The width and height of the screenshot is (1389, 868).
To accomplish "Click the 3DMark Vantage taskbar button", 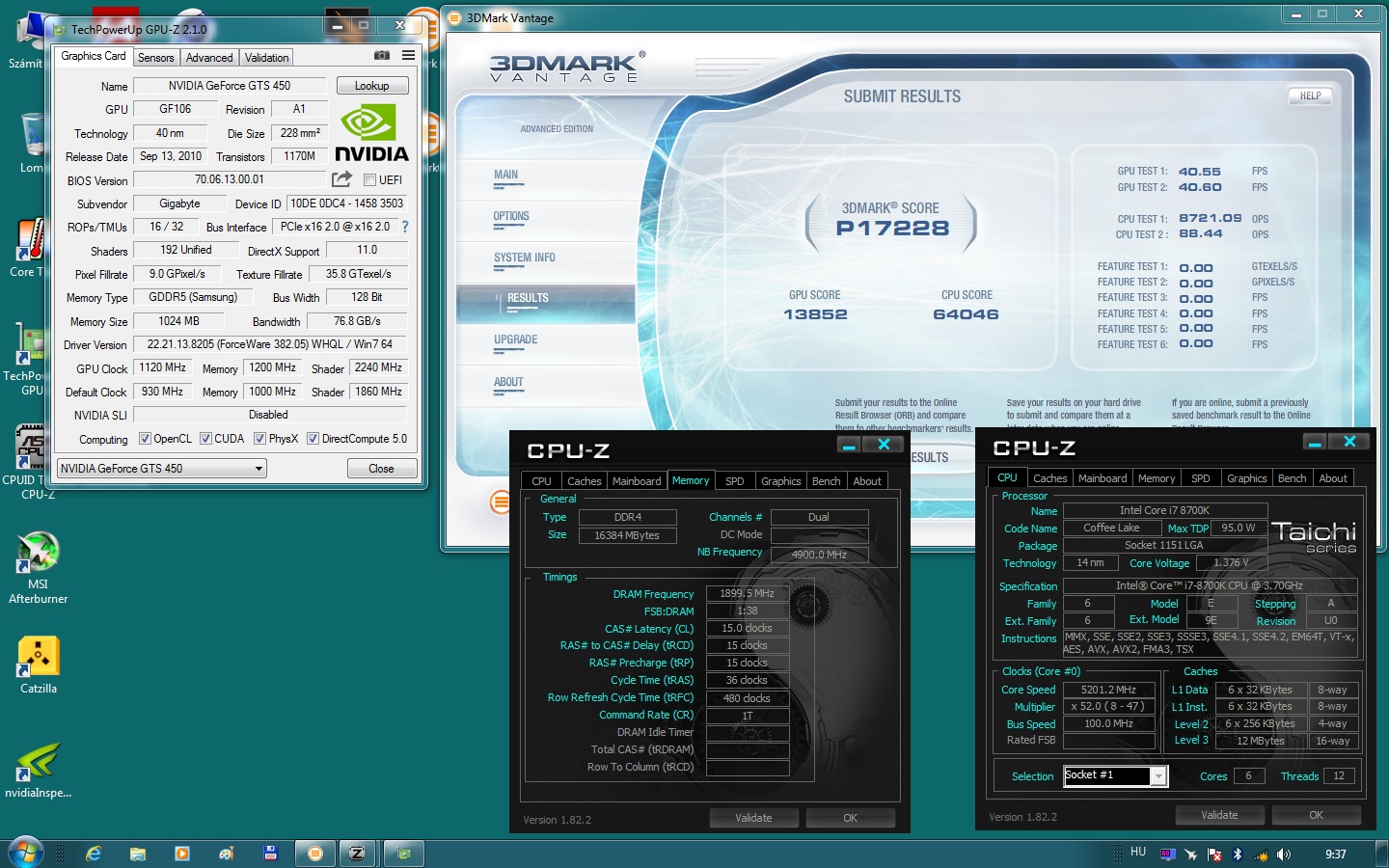I will click(314, 854).
